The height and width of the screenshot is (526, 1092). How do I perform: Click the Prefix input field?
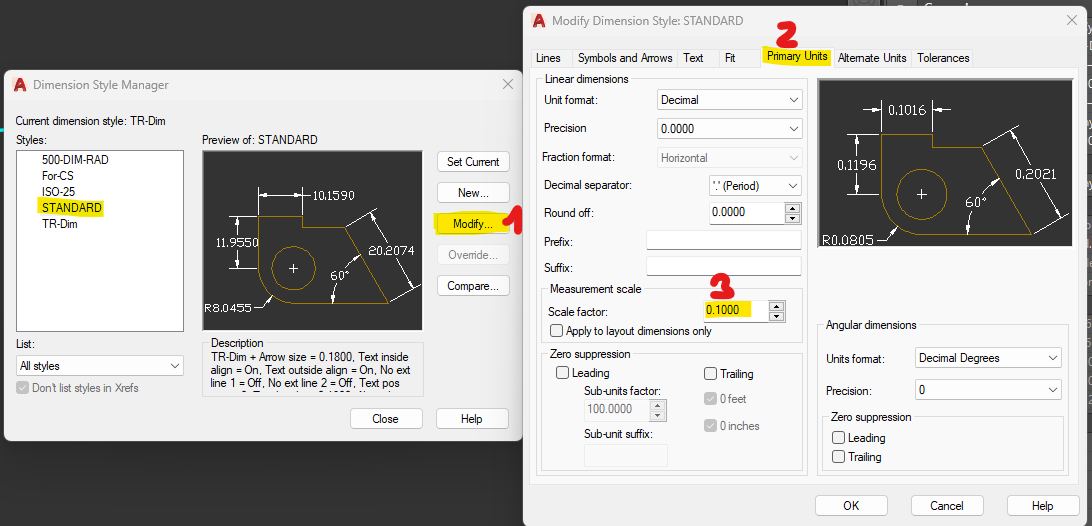[724, 240]
